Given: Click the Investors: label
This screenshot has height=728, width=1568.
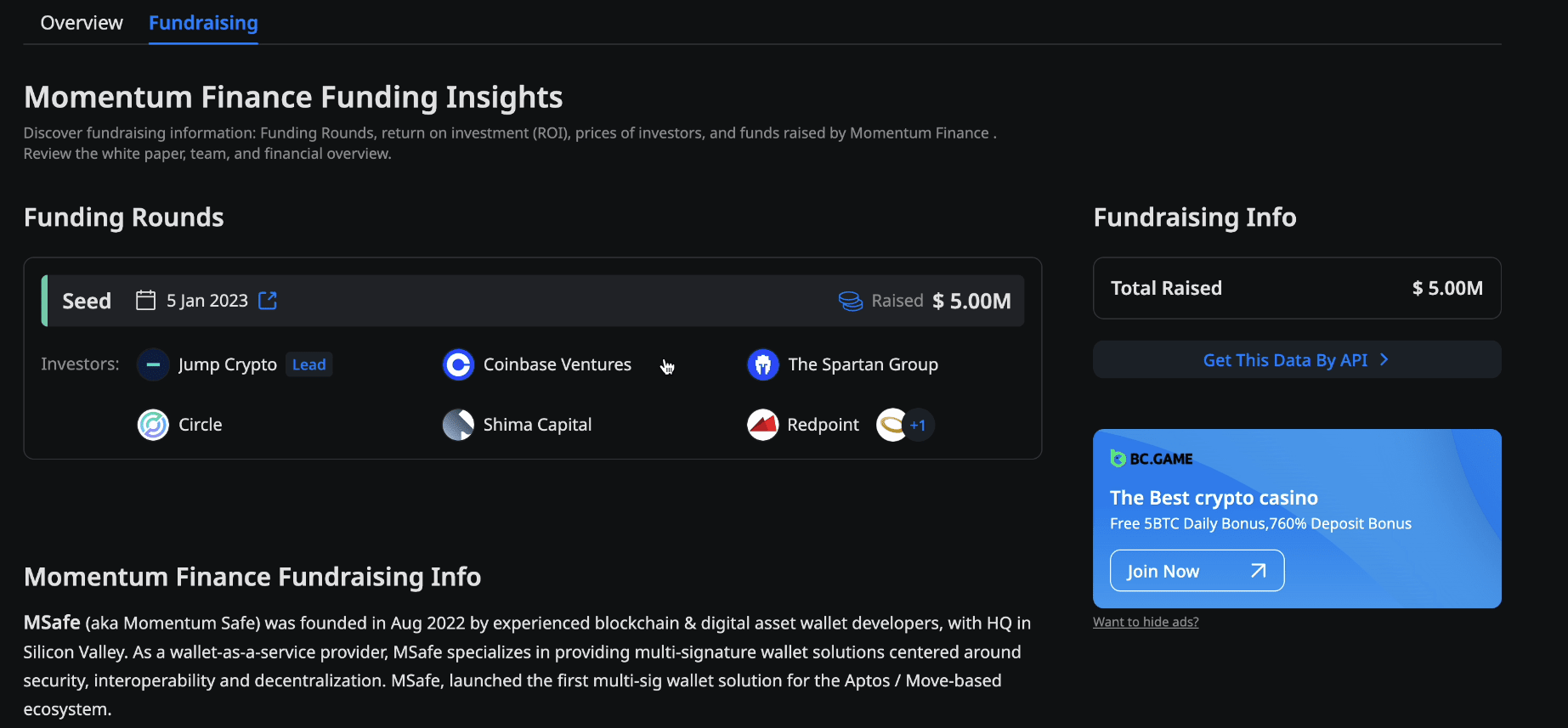Looking at the screenshot, I should coord(80,364).
